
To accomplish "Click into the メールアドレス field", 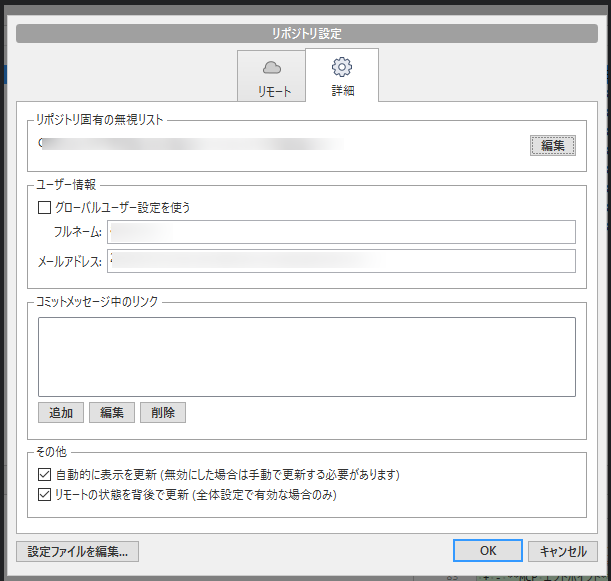I will (342, 261).
